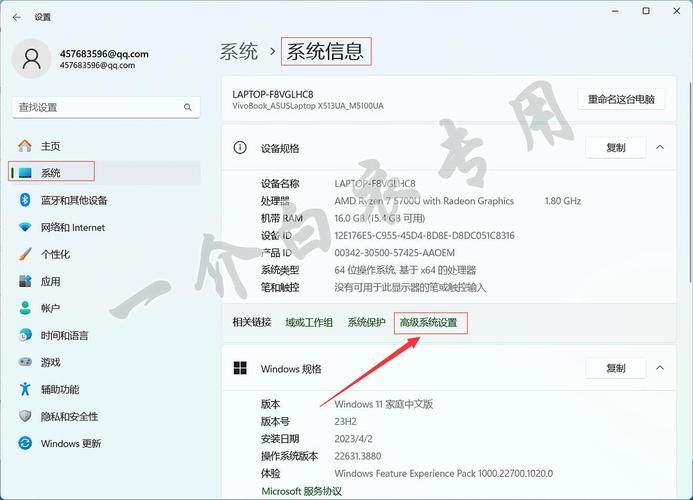The width and height of the screenshot is (693, 500).
Task: Click the Windows Feature Experience Pack text
Action: (x=444, y=473)
